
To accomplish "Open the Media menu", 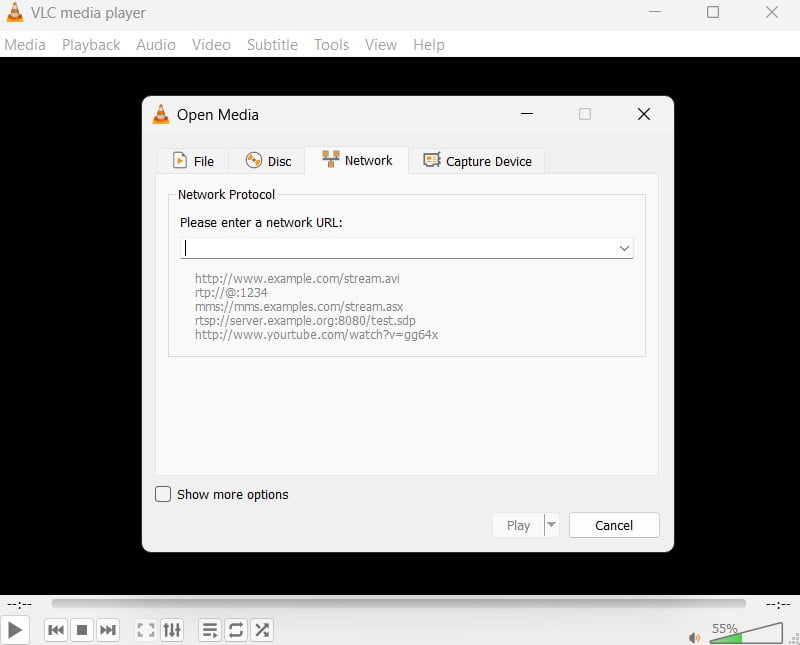I will click(25, 45).
